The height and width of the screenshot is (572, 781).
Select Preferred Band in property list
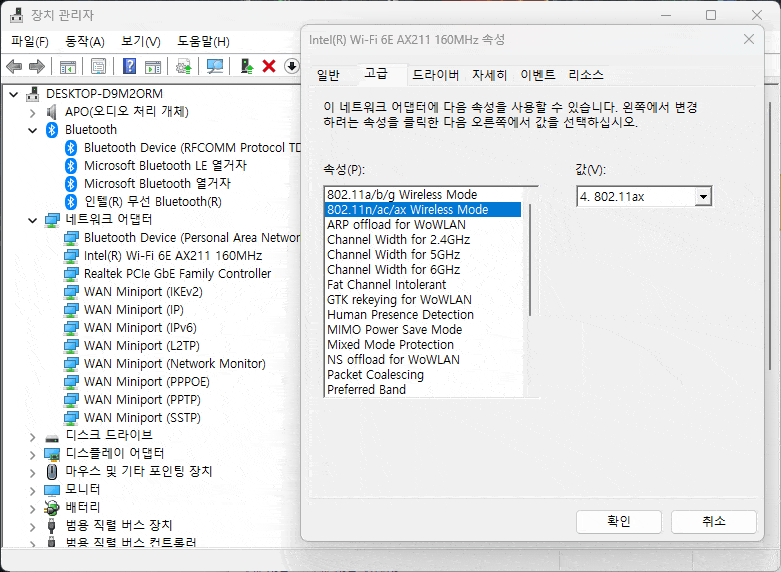coord(366,390)
